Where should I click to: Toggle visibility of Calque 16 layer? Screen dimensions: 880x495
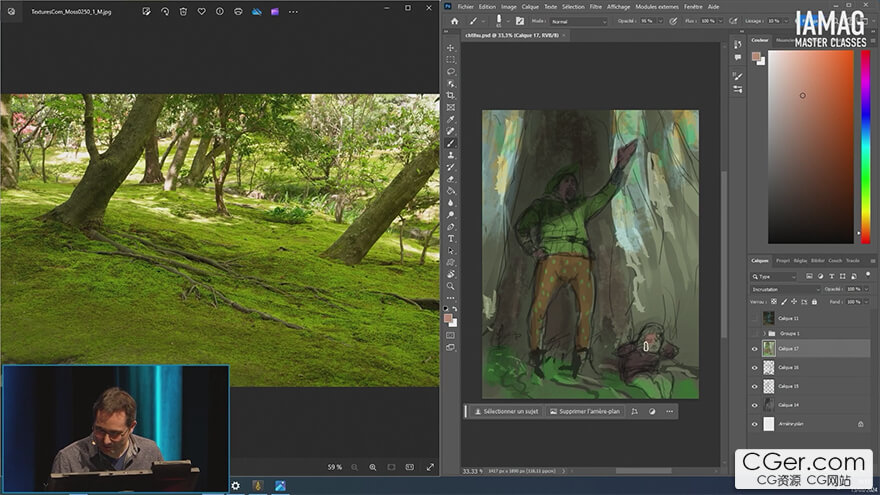755,367
